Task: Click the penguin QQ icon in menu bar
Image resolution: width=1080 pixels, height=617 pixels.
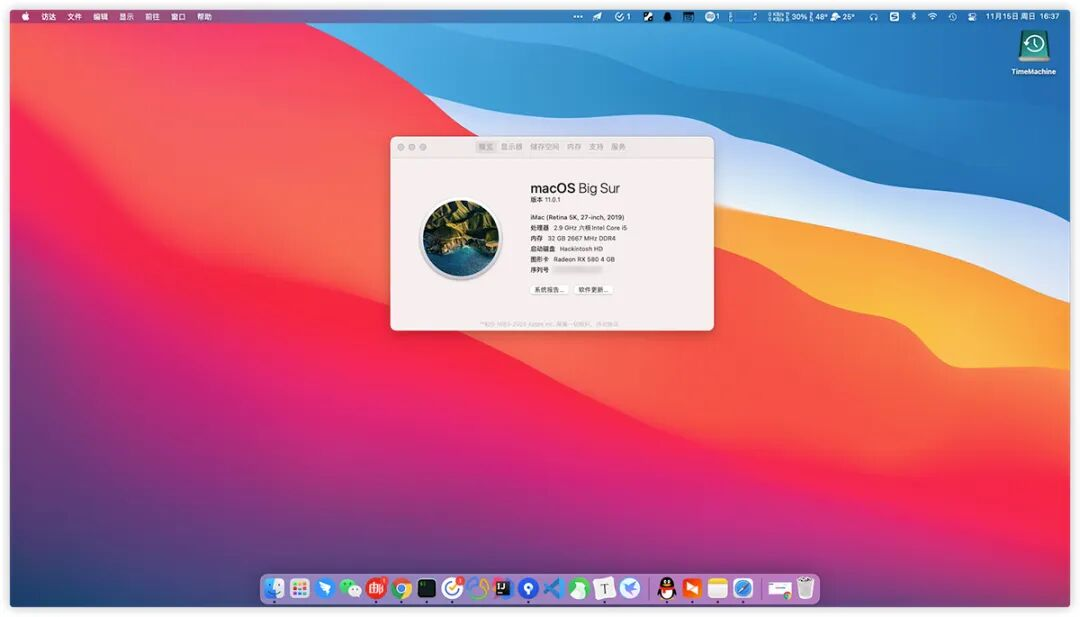Action: pyautogui.click(x=667, y=17)
